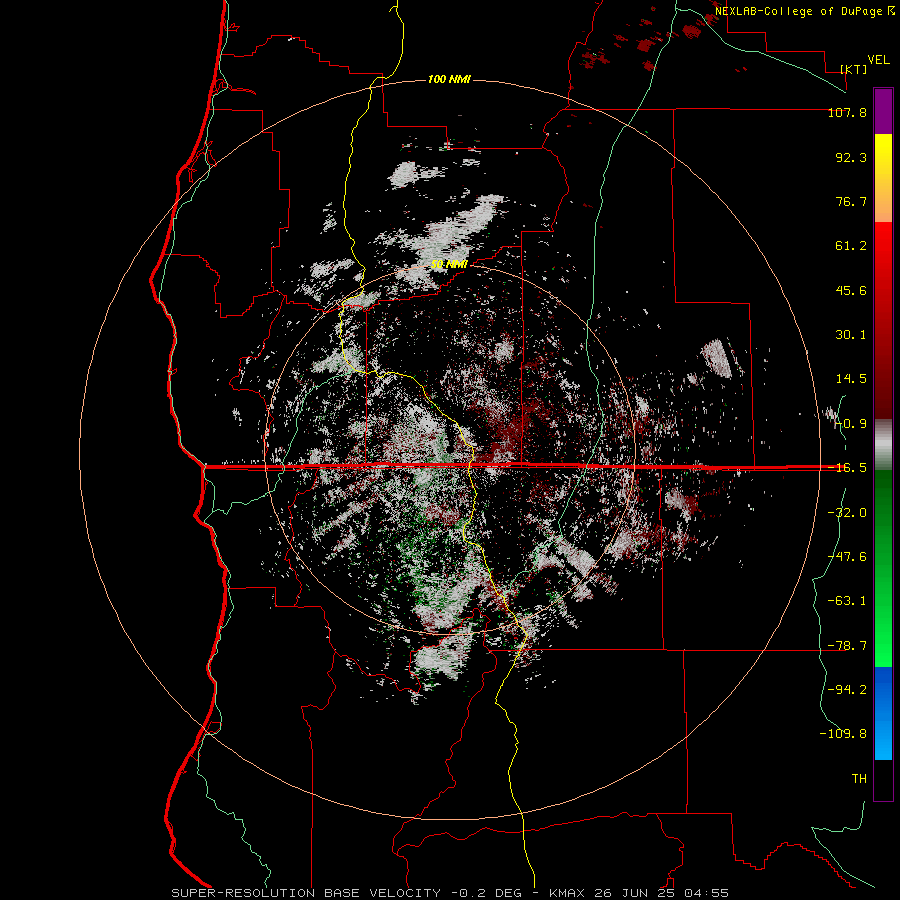900x900 pixels.
Task: Click the green segment of the color bar
Action: click(x=883, y=568)
